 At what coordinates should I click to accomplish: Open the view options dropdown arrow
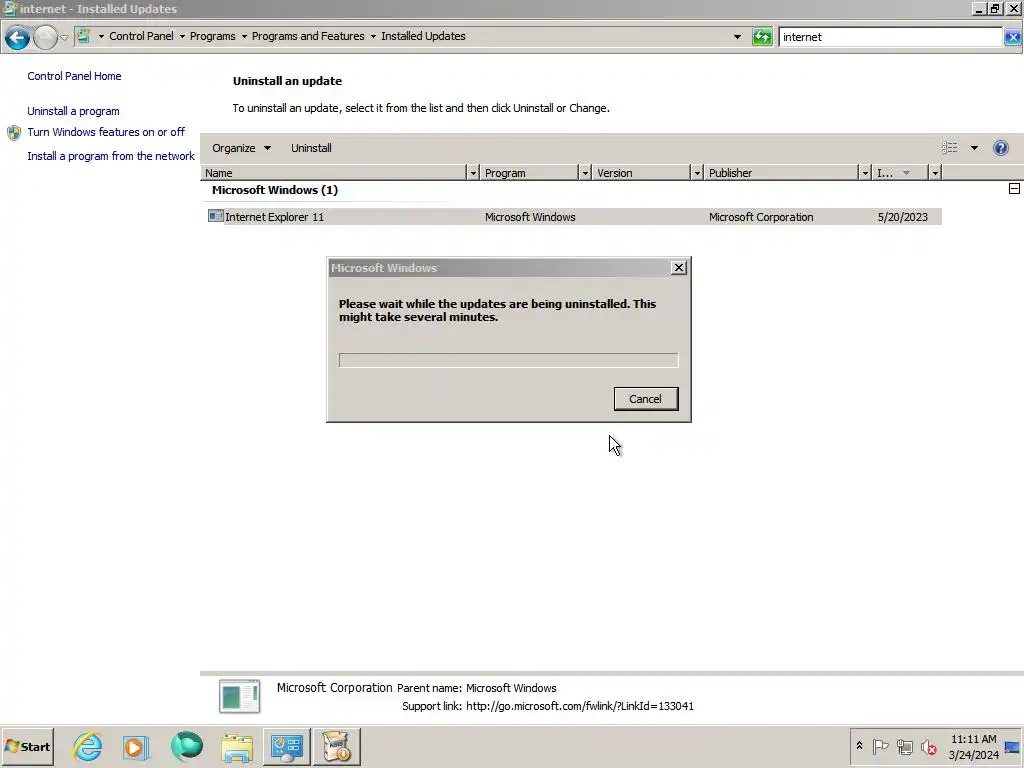(974, 148)
